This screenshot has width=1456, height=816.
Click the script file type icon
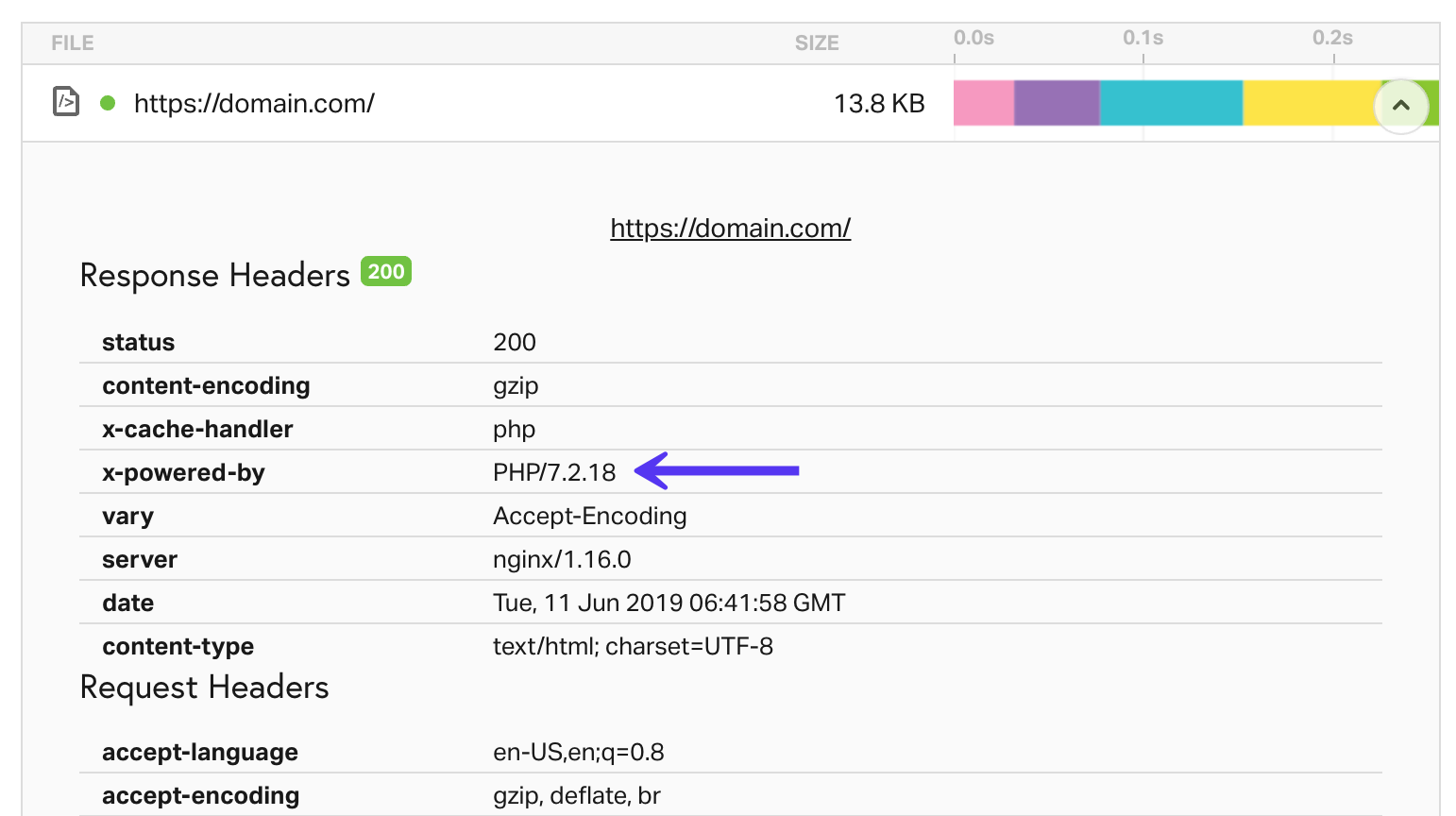[66, 102]
